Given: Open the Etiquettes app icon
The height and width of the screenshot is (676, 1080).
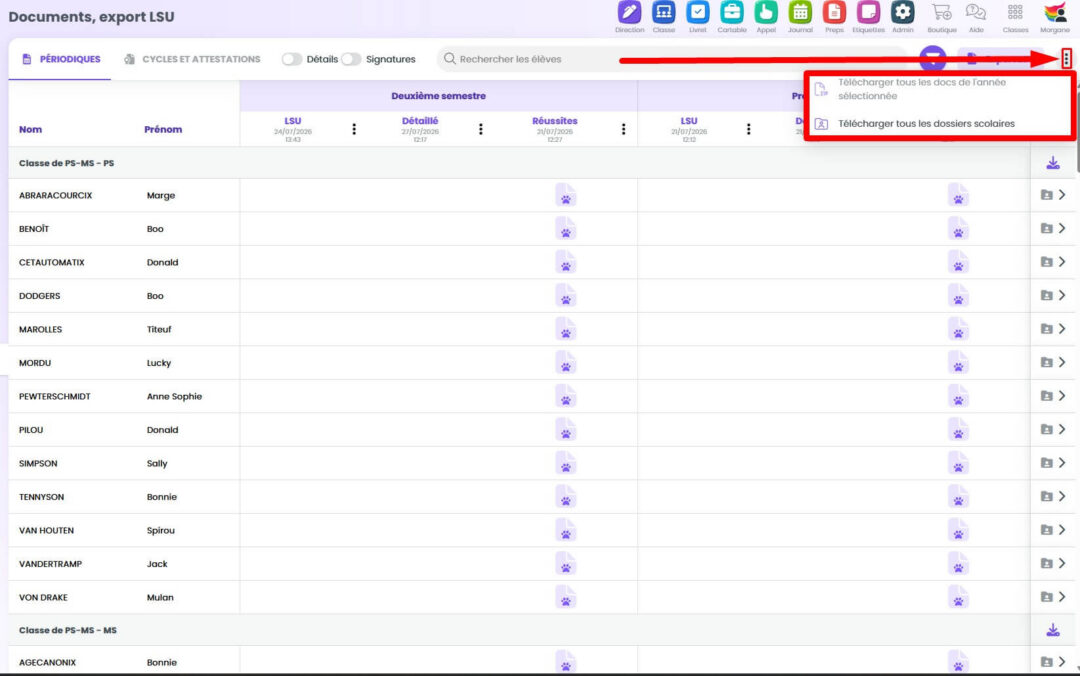Looking at the screenshot, I should point(868,12).
